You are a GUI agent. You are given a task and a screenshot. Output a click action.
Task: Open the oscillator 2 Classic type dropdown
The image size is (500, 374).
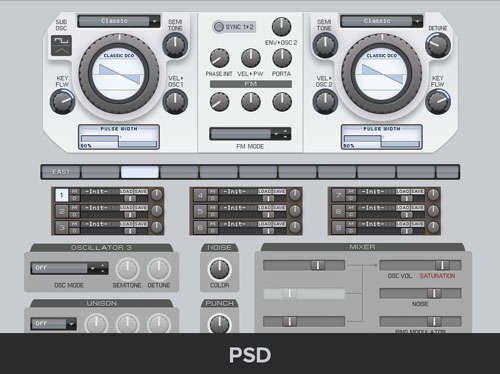tap(382, 21)
